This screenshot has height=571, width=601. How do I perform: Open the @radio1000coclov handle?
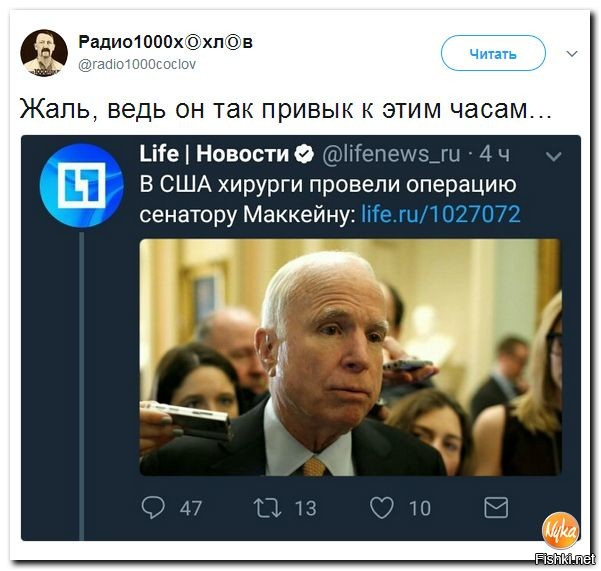137,64
